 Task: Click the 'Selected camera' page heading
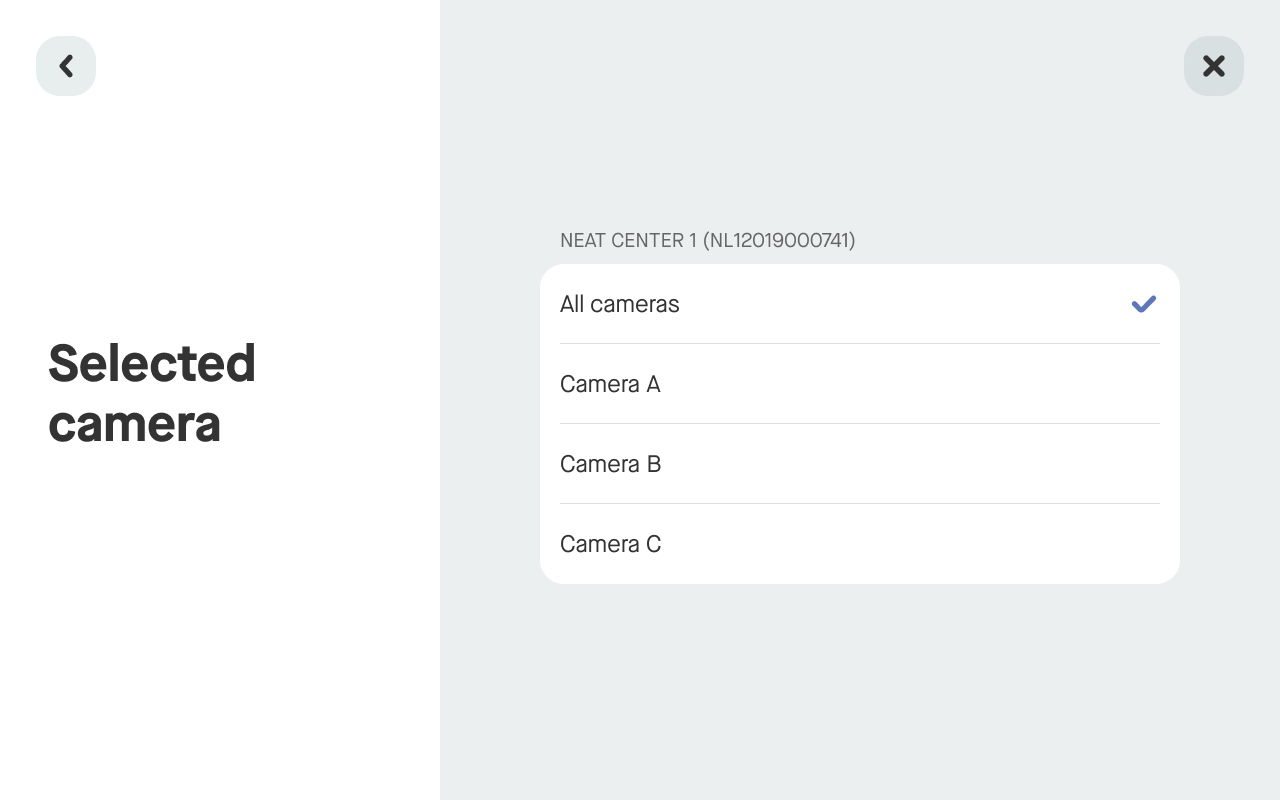tap(152, 393)
